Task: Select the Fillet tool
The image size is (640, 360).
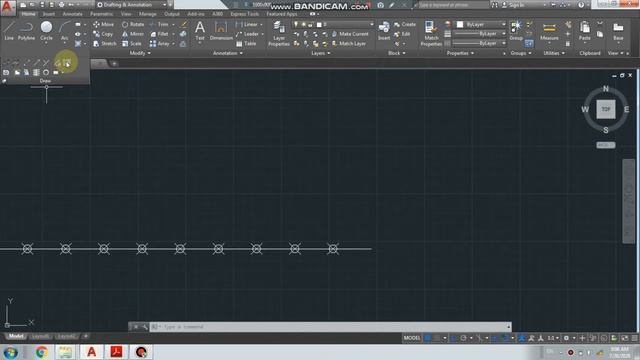Action: (159, 34)
